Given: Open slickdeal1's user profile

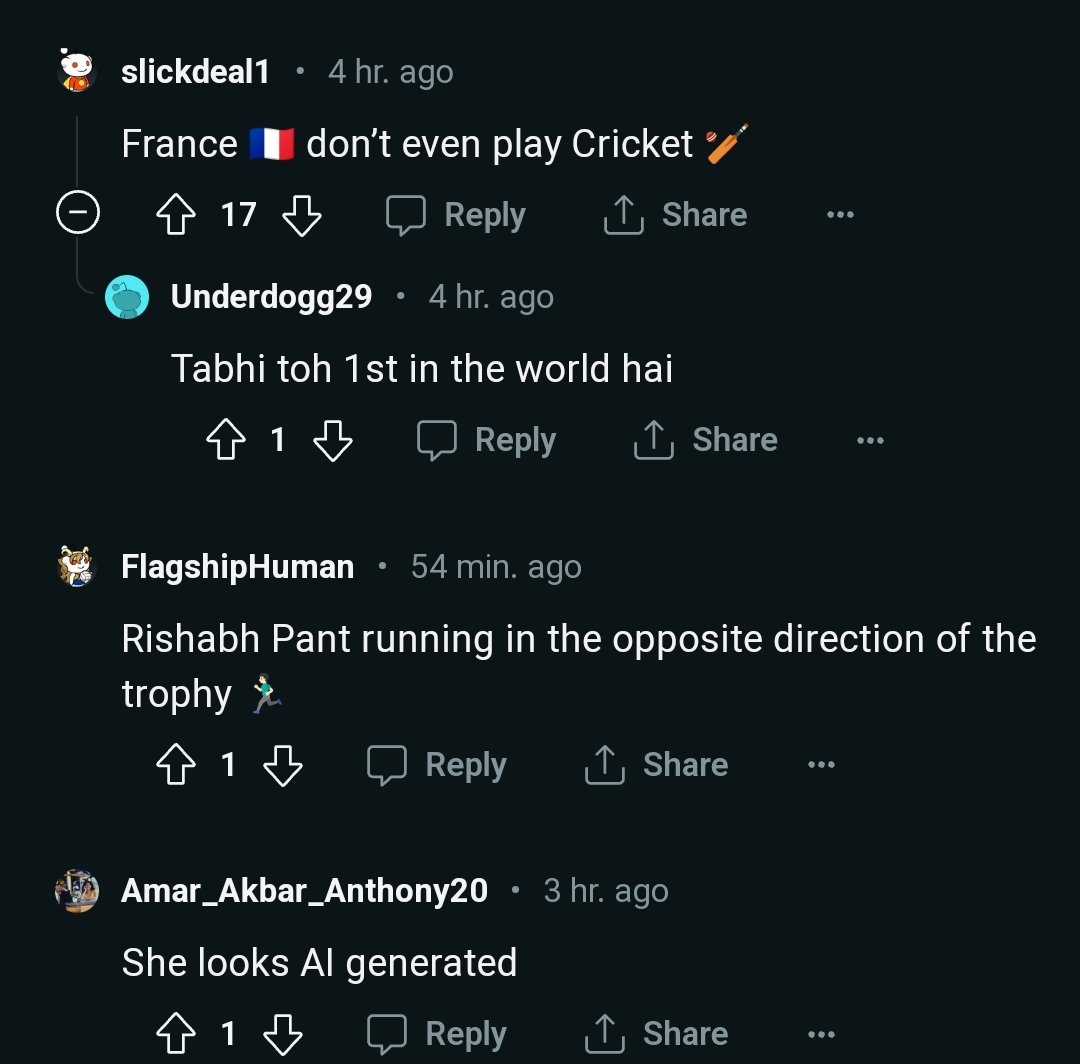Looking at the screenshot, I should [x=195, y=72].
